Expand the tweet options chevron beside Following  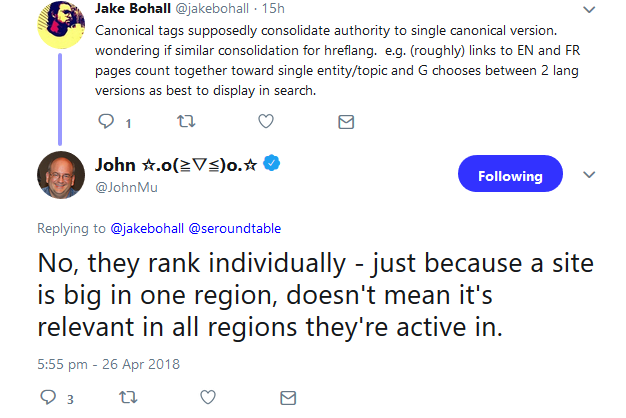(x=589, y=175)
